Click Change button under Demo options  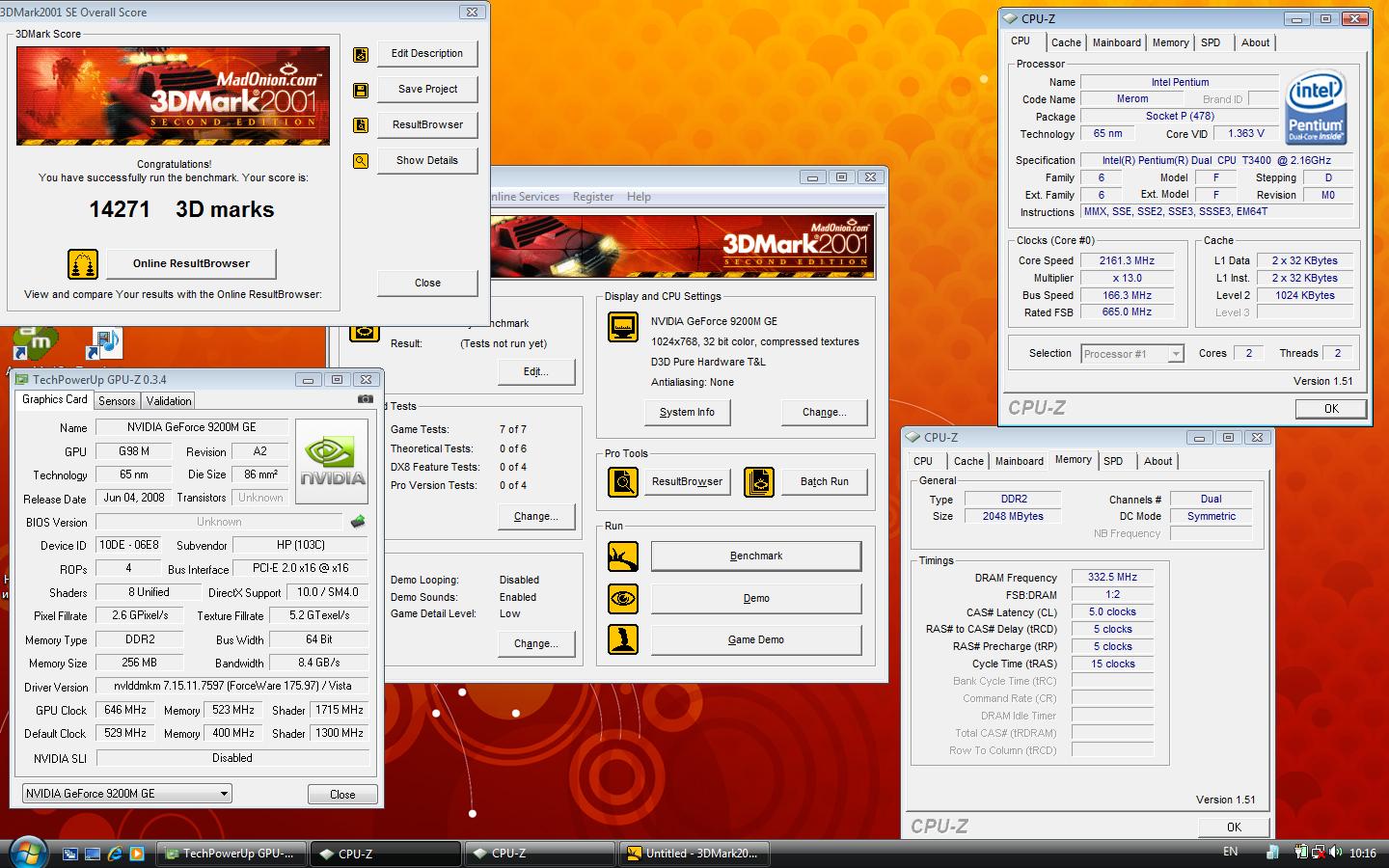coord(536,644)
